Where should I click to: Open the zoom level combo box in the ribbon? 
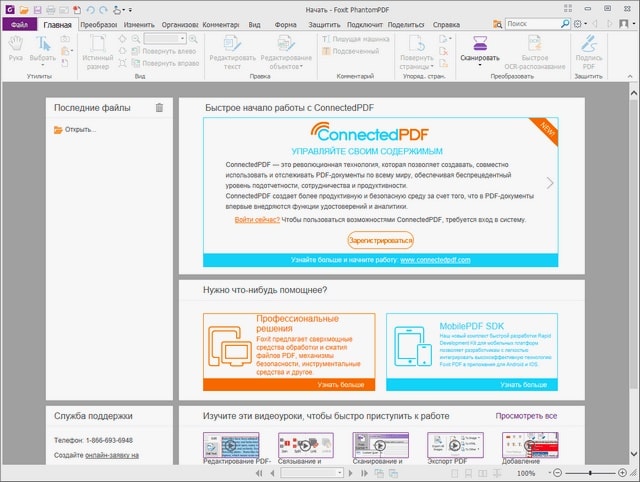(165, 39)
